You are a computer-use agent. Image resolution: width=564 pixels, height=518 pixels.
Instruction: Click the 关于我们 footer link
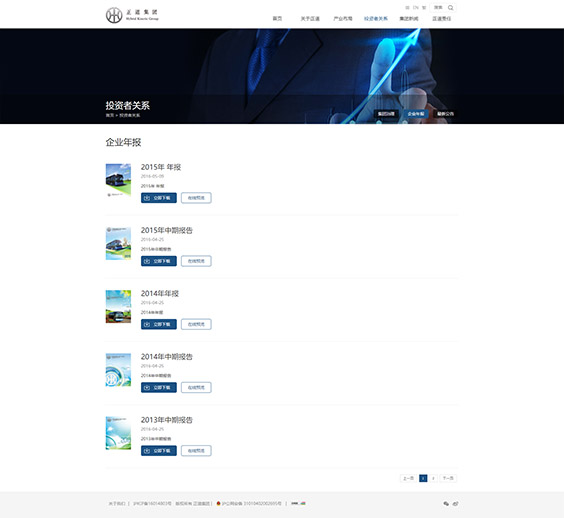[117, 504]
